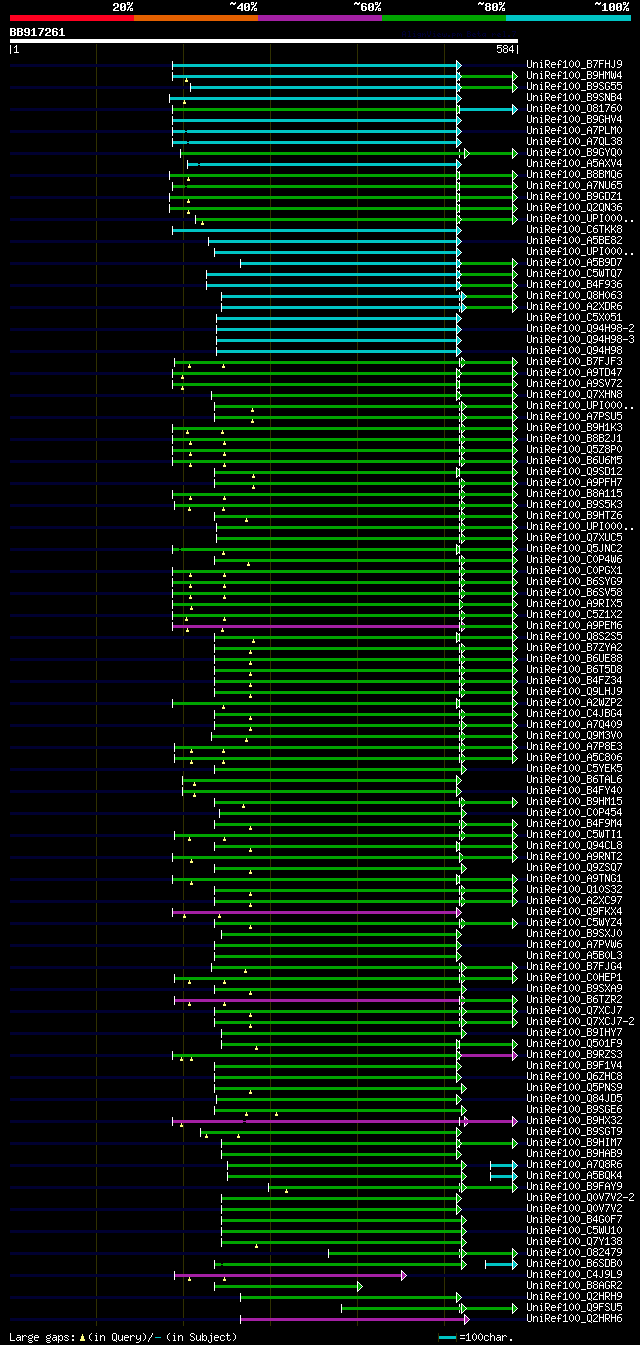The height and width of the screenshot is (1345, 640).
Task: Click the purple ~60% identity legend segment
Action: [320, 18]
